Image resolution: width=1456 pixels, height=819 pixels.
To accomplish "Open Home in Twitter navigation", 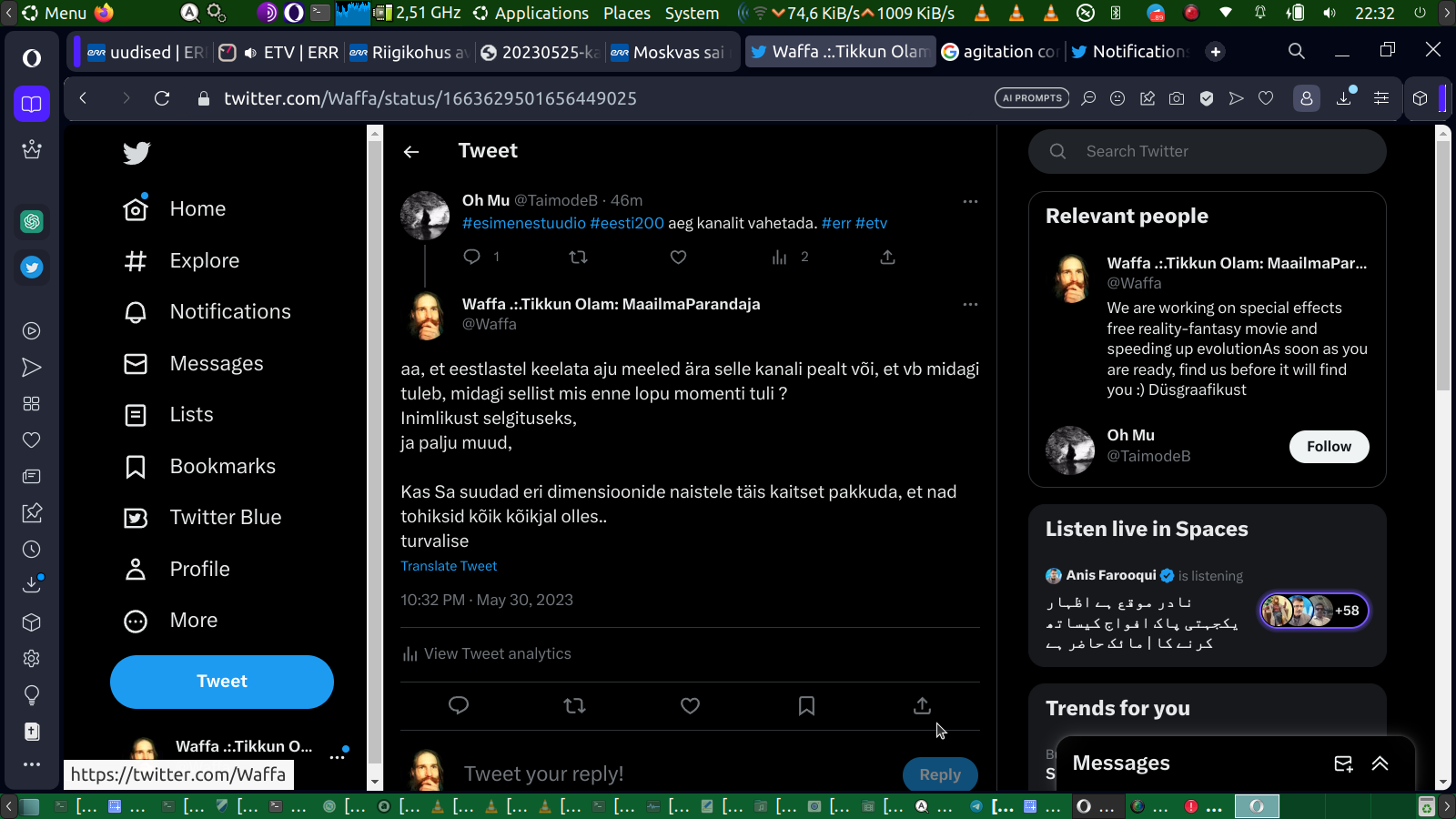I will [x=175, y=208].
